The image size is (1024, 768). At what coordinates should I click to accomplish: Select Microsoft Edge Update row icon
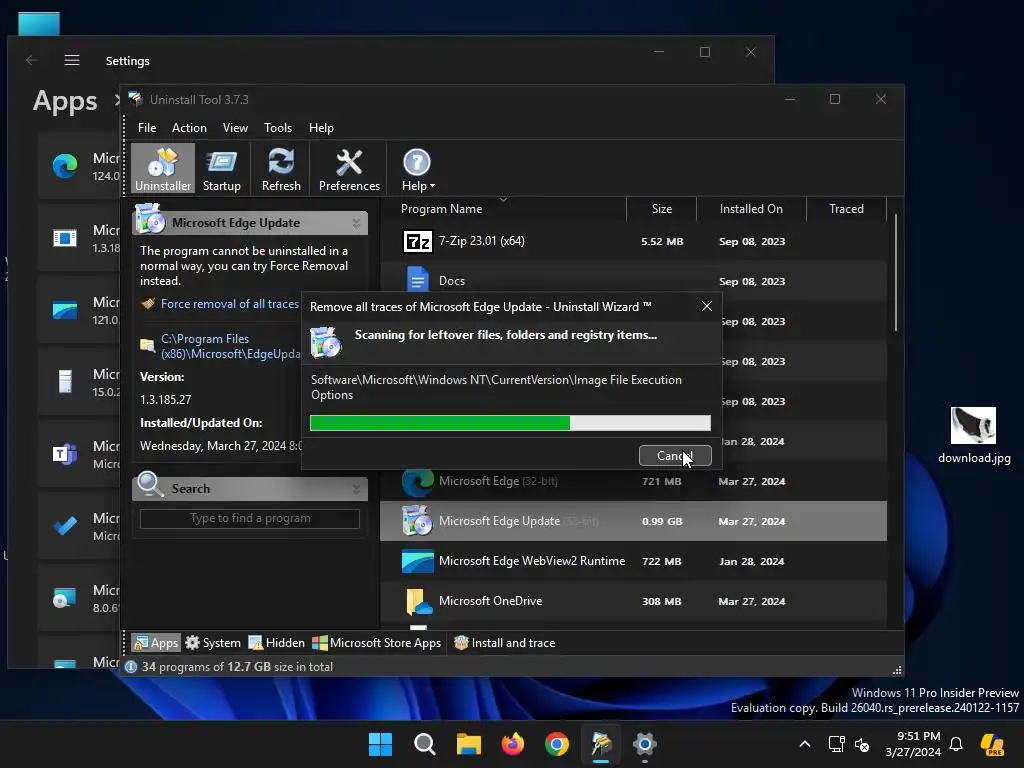coord(417,521)
